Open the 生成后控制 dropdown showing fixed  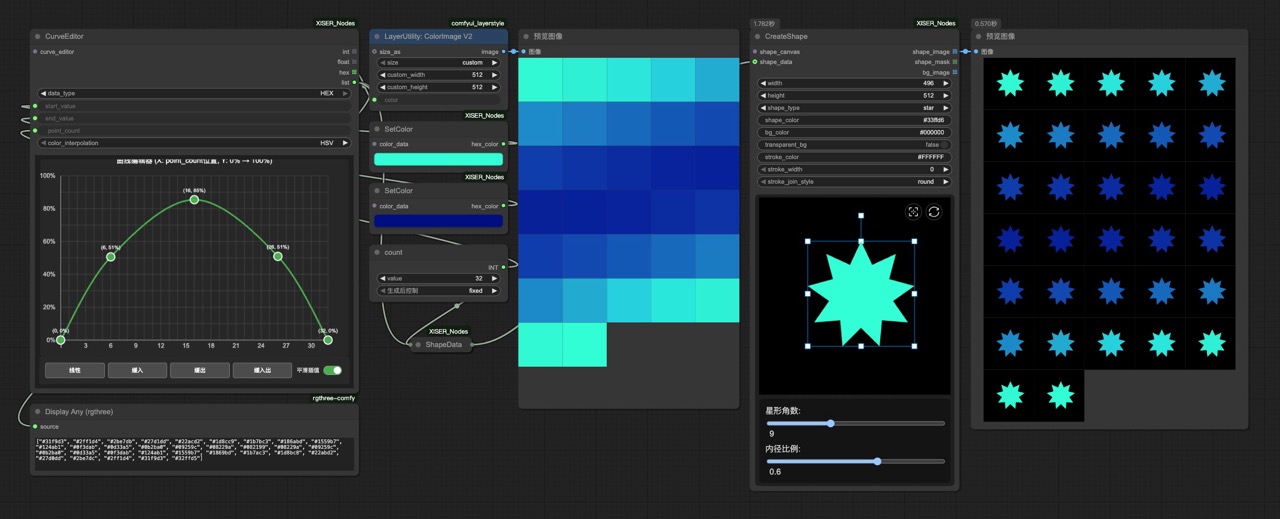point(439,291)
